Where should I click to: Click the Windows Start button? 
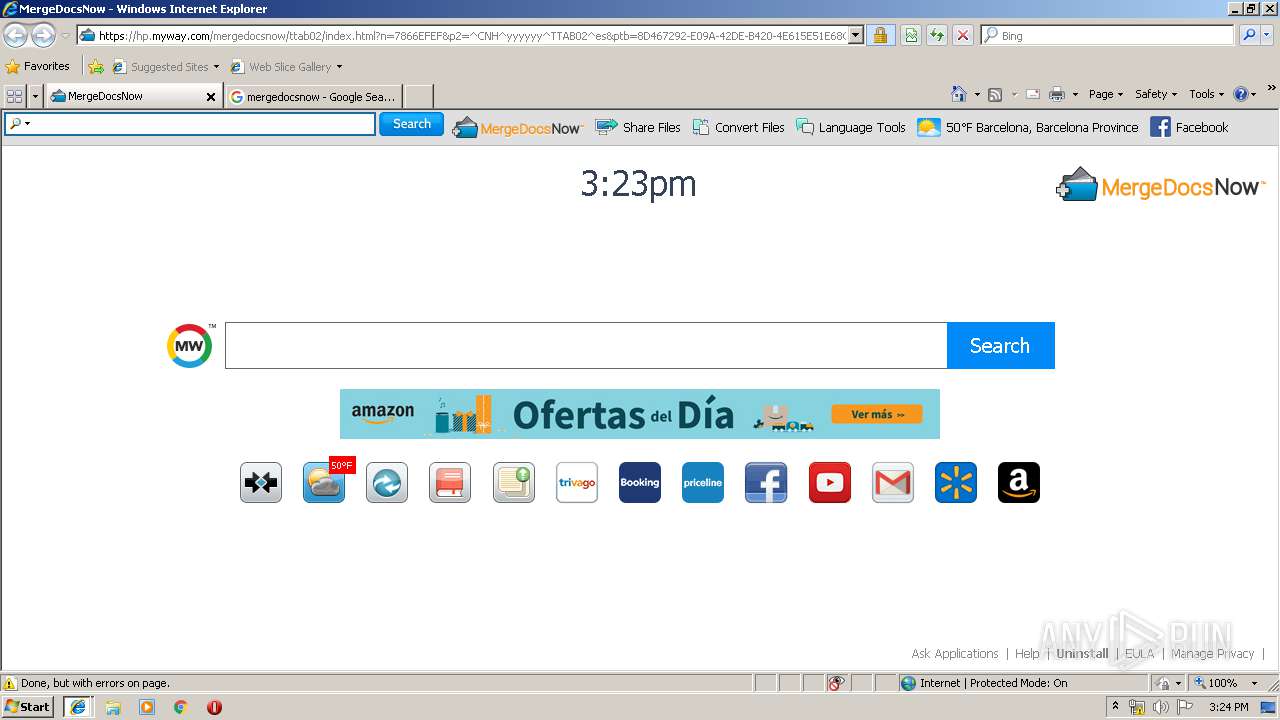[28, 707]
